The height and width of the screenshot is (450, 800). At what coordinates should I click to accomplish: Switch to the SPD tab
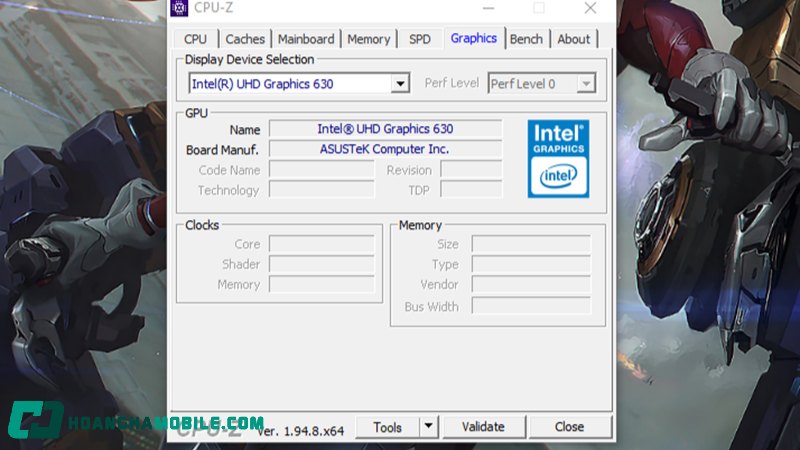420,39
